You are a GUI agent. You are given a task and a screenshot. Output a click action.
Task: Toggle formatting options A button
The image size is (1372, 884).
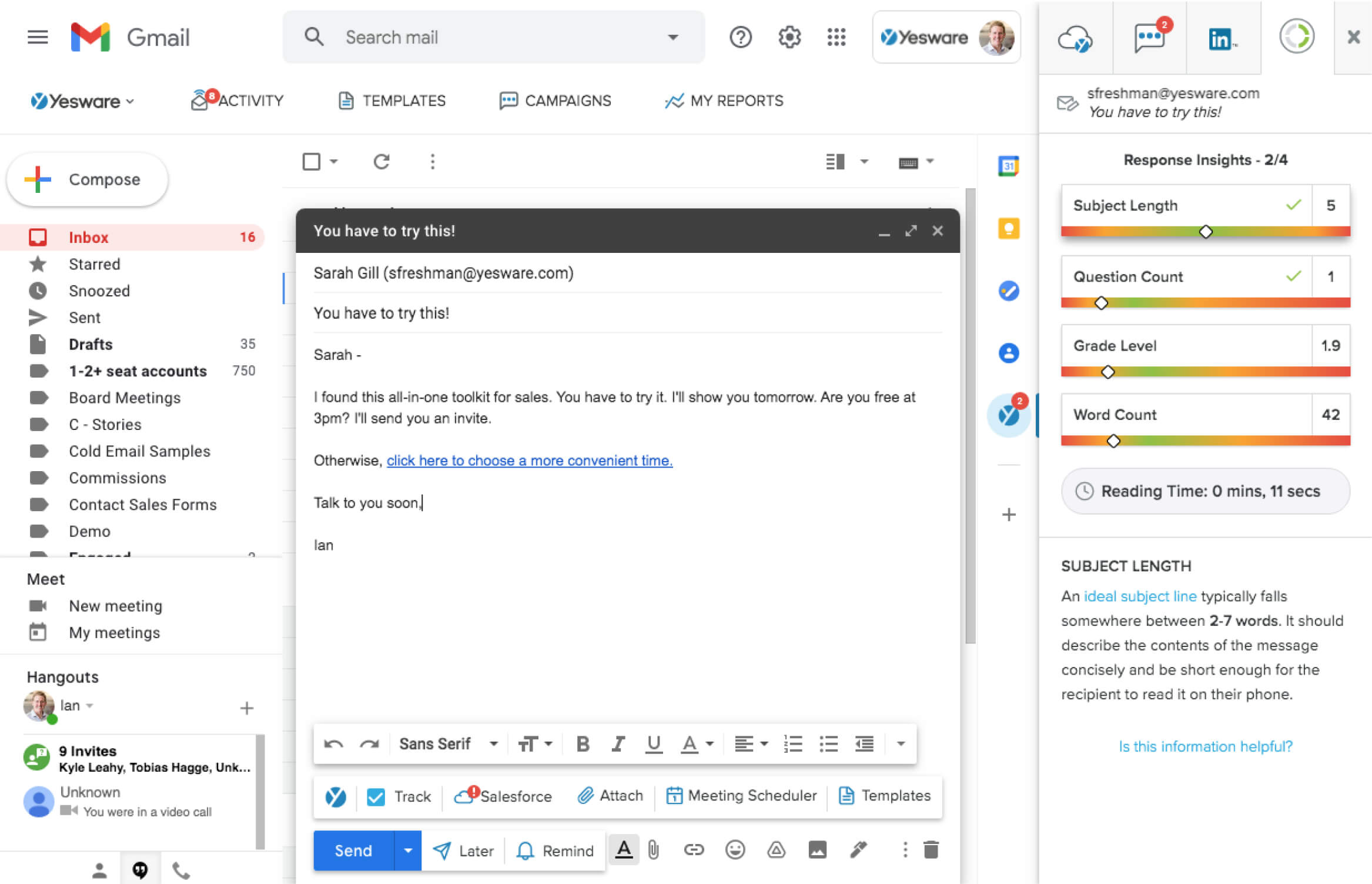click(624, 850)
